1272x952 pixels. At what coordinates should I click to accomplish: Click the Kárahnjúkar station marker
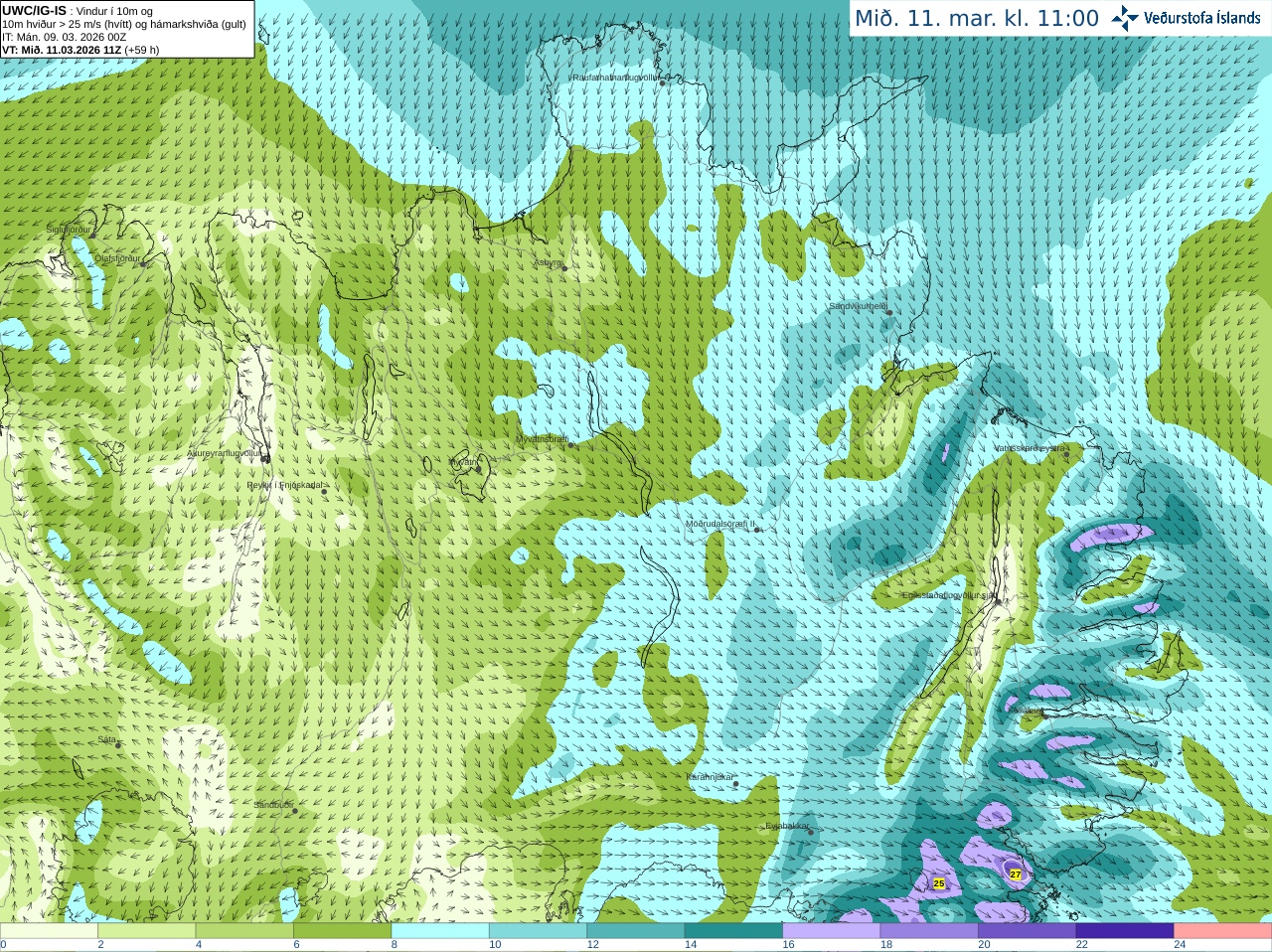pos(735,784)
